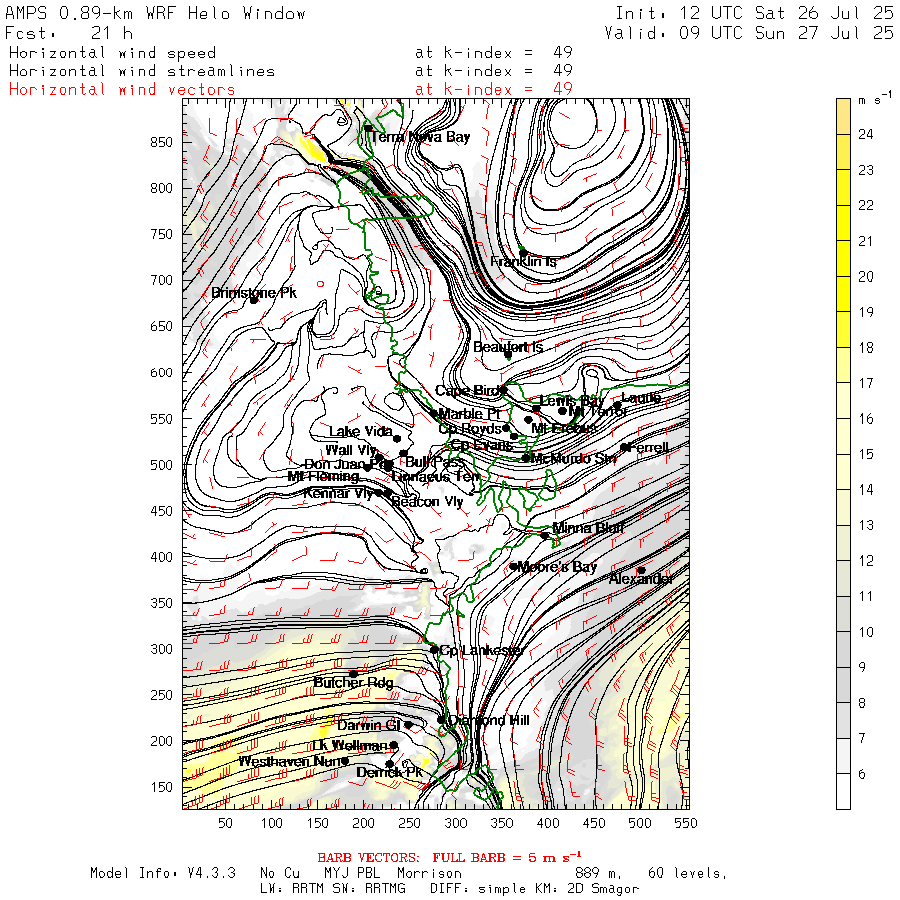The height and width of the screenshot is (900, 900).
Task: Click the 'Diamond Hill' map label
Action: (489, 720)
